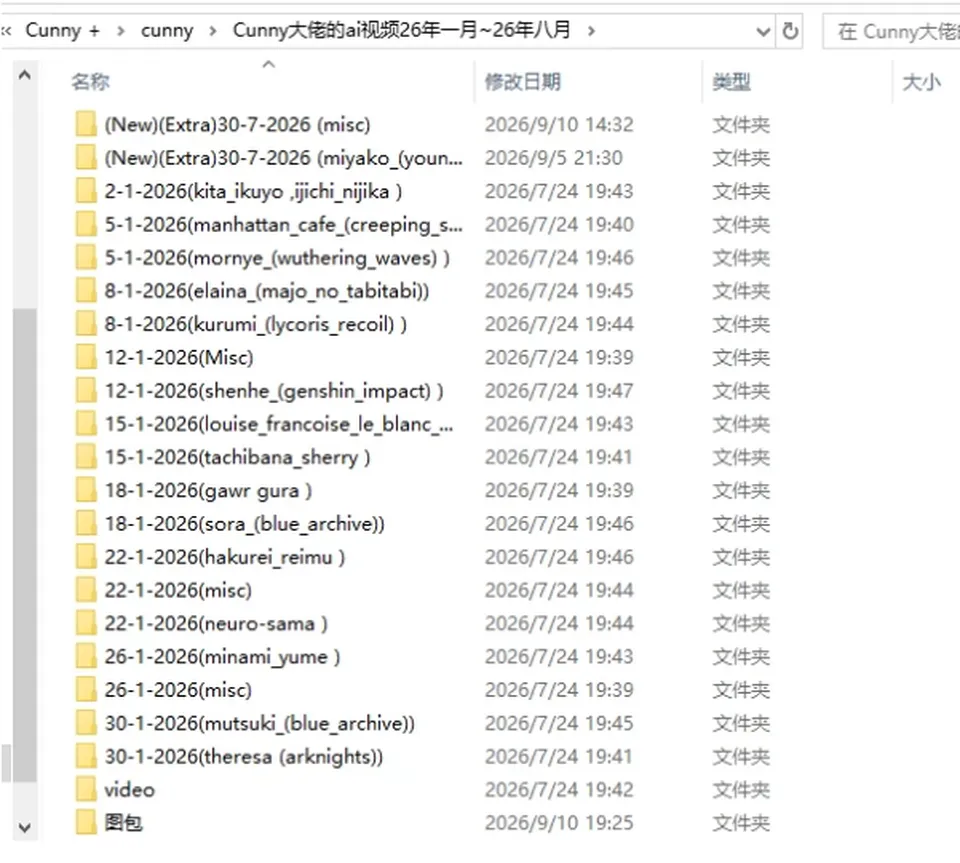Select the folder name "26-1-2026(minami_yume )"
Image resolution: width=960 pixels, height=863 pixels.
[x=222, y=657]
